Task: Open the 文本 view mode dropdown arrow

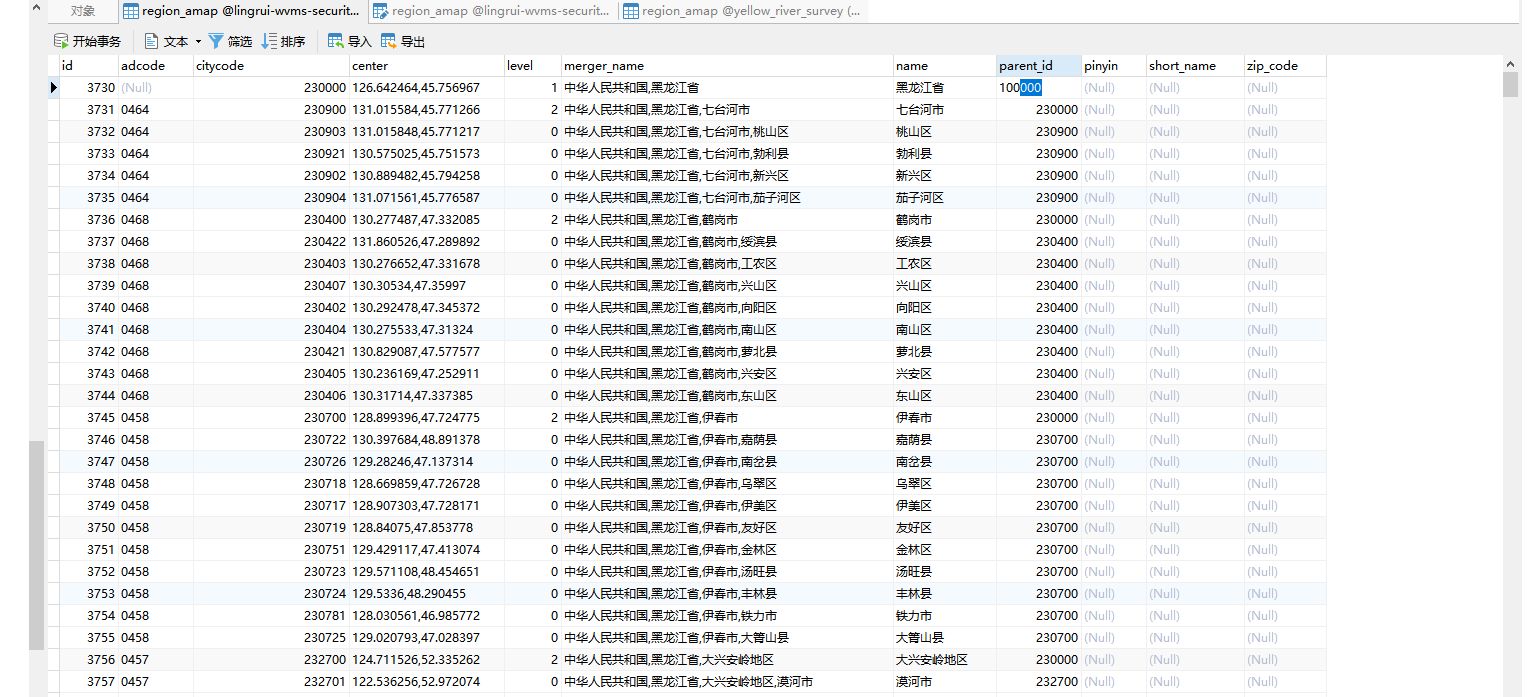Action: coord(199,42)
